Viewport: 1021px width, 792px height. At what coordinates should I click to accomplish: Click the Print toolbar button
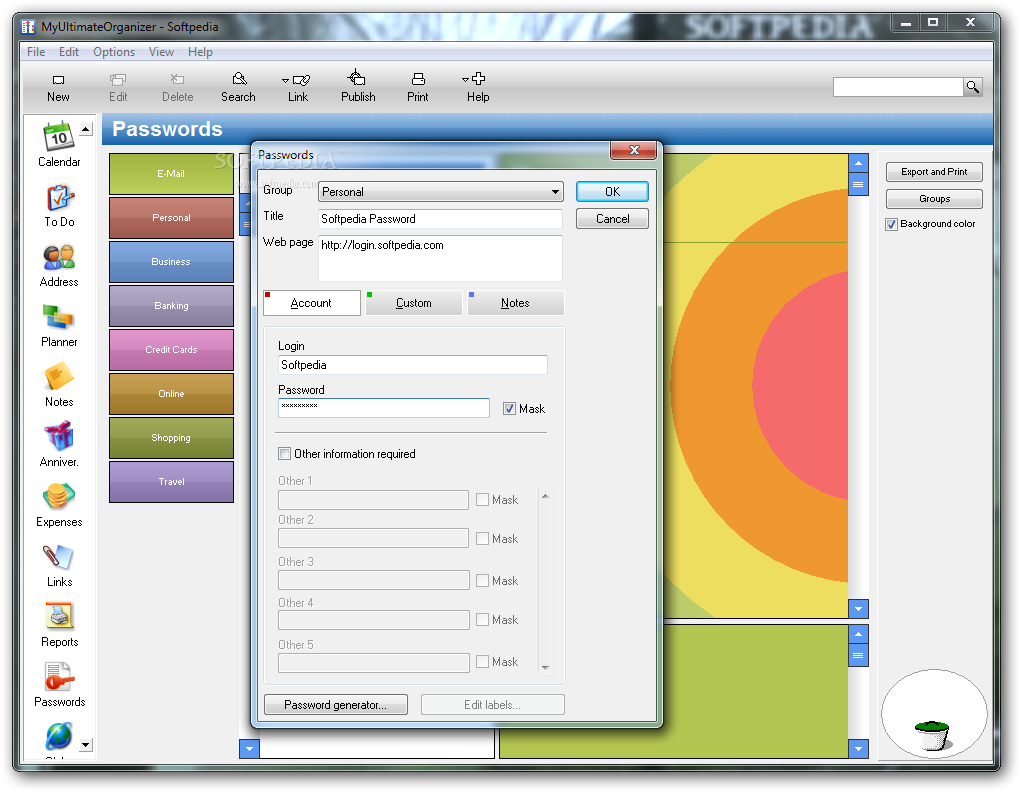(417, 88)
